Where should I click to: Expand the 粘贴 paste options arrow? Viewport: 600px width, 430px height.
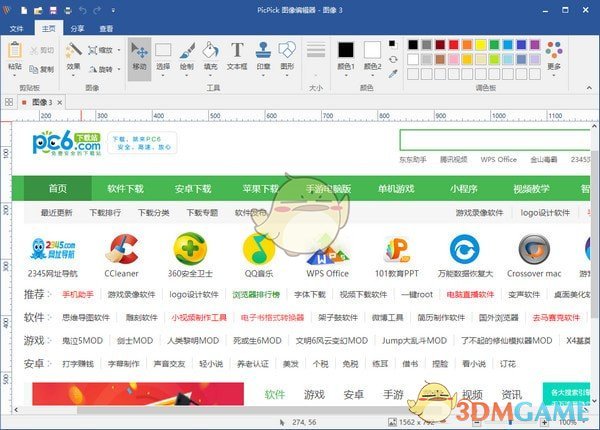(x=15, y=75)
